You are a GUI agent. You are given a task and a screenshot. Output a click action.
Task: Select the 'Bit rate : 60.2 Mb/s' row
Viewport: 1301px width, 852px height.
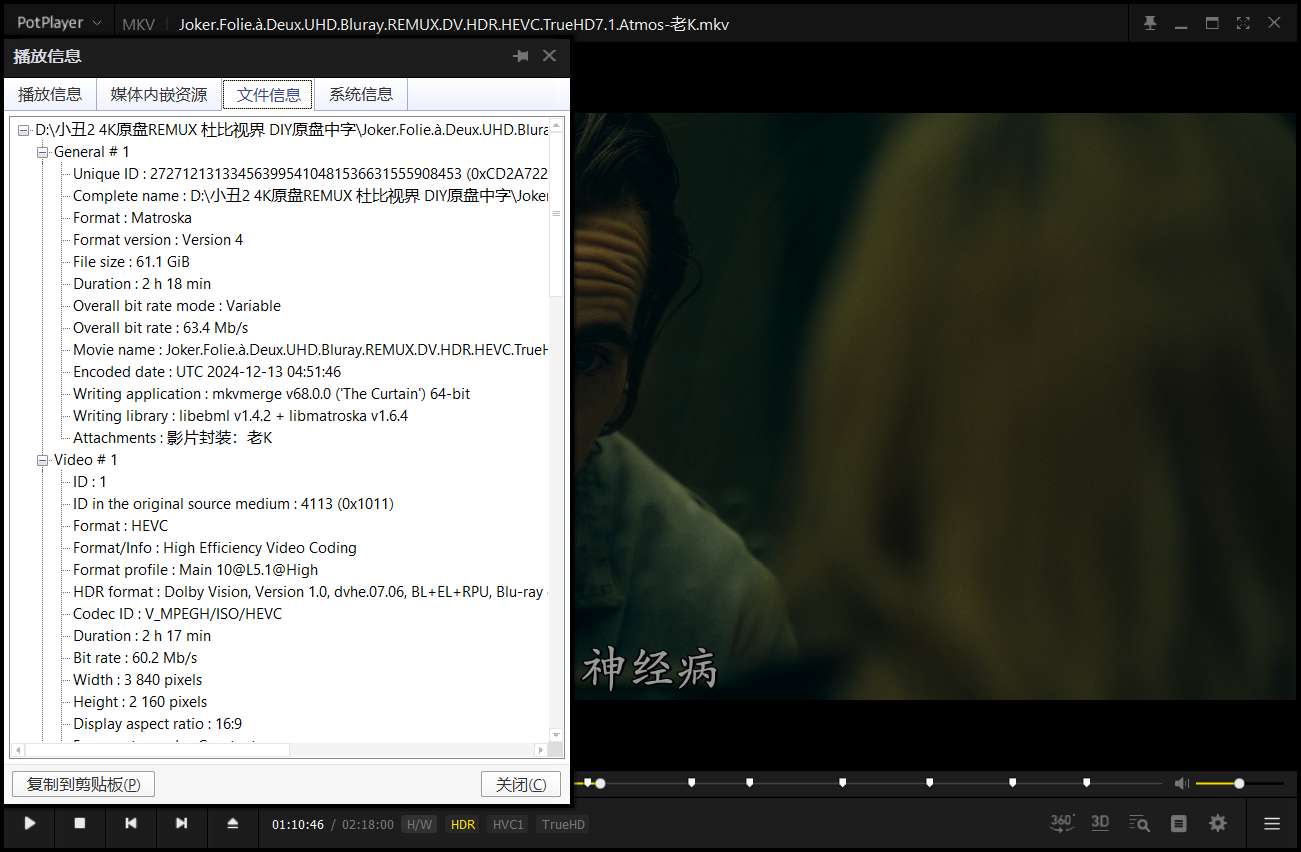click(x=135, y=658)
